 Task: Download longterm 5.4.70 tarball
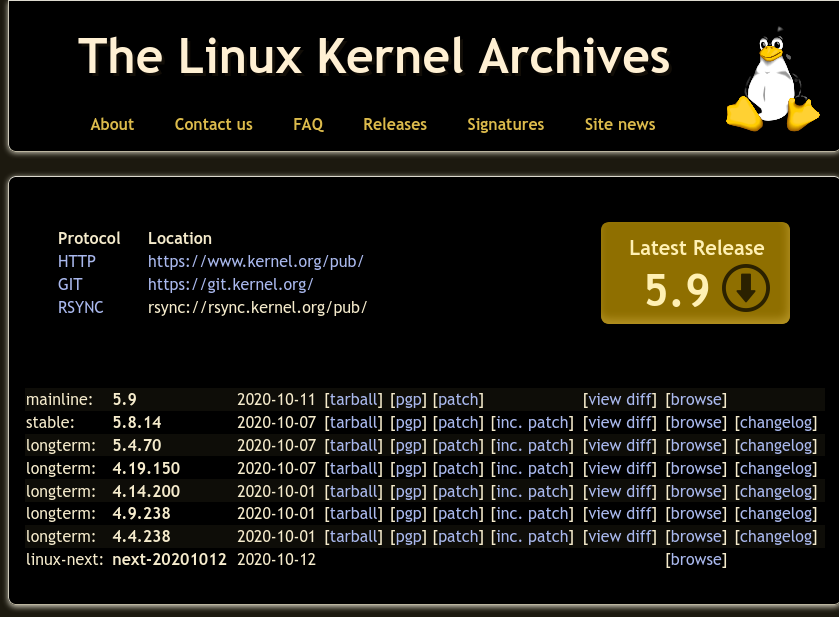[354, 445]
